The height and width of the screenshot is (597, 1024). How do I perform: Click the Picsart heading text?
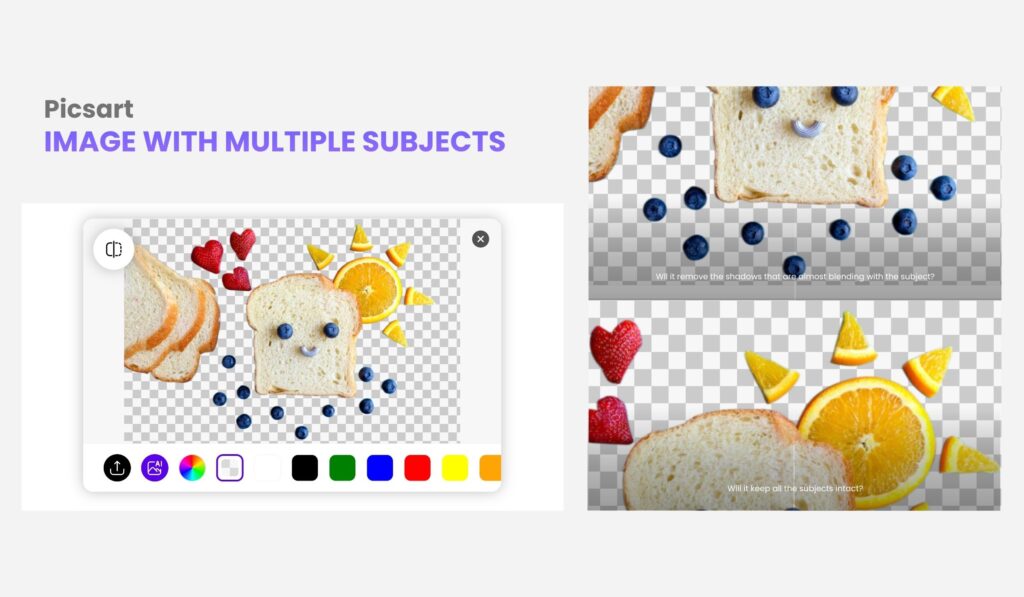pos(89,109)
